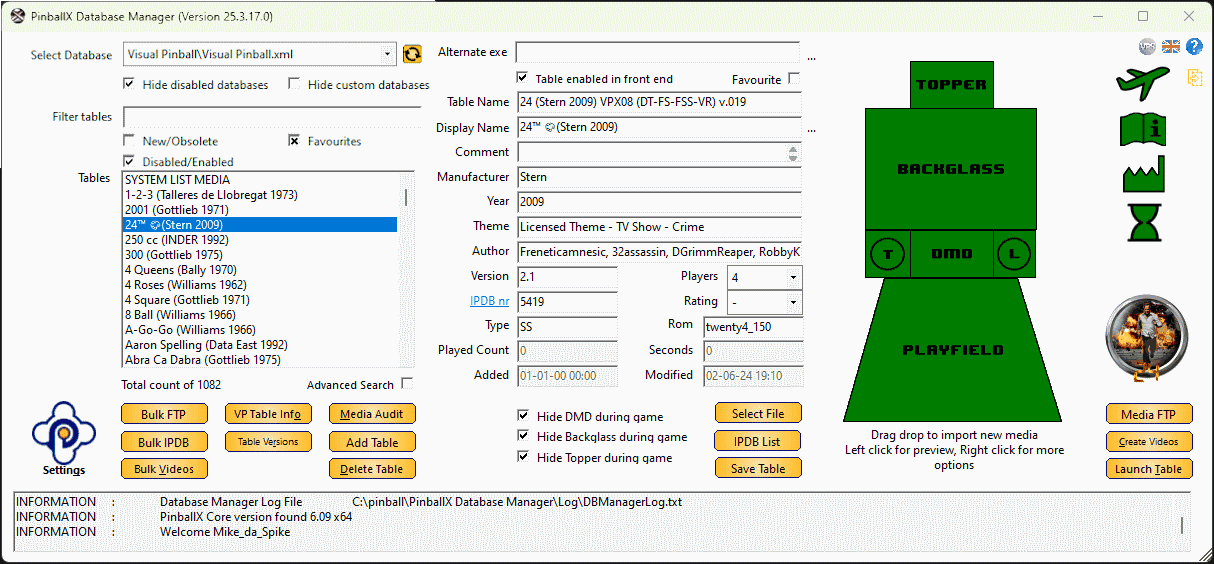The image size is (1214, 564).
Task: Expand the Select Database dropdown
Action: pyautogui.click(x=388, y=55)
